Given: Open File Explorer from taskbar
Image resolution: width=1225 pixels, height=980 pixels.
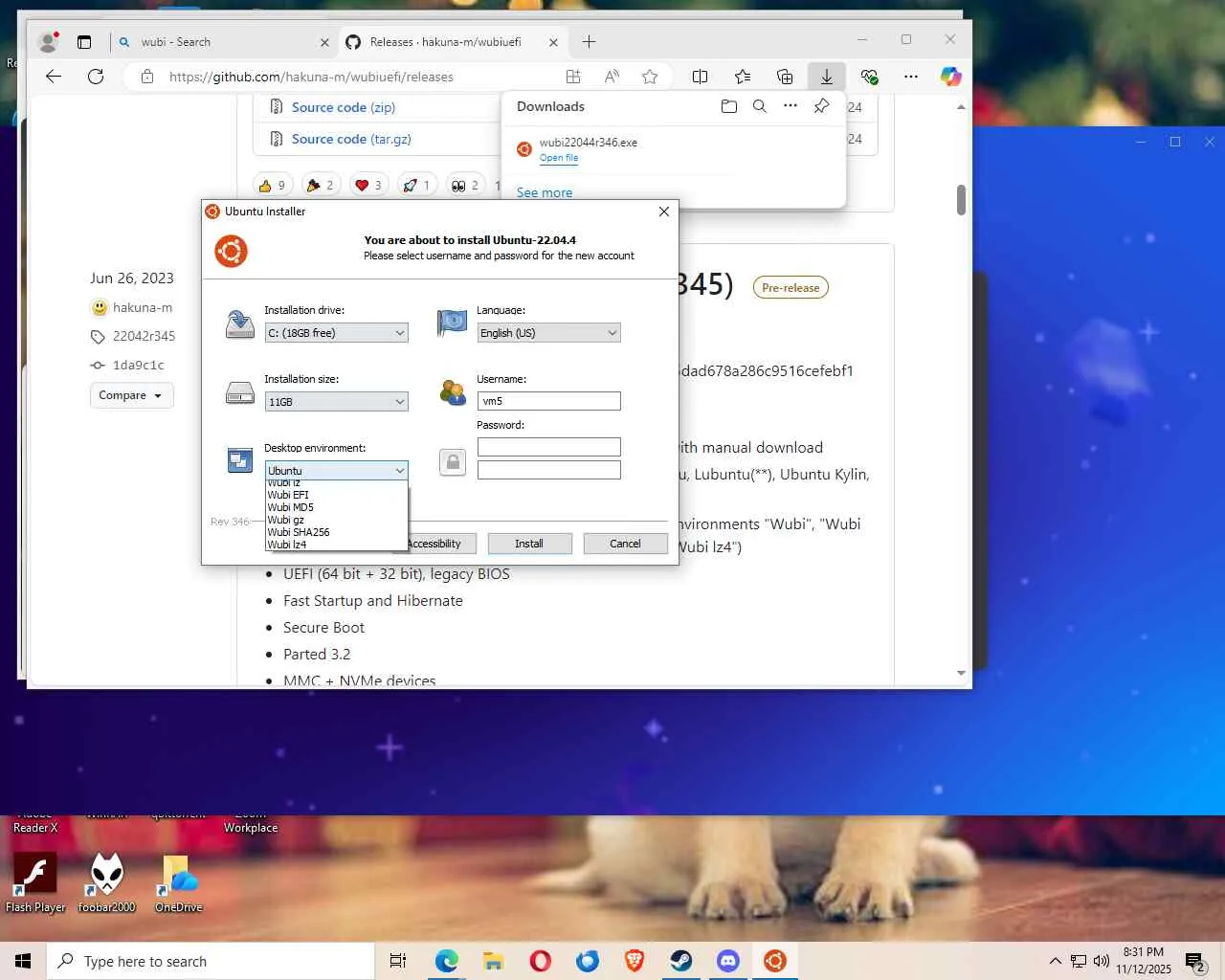Looking at the screenshot, I should (x=494, y=961).
